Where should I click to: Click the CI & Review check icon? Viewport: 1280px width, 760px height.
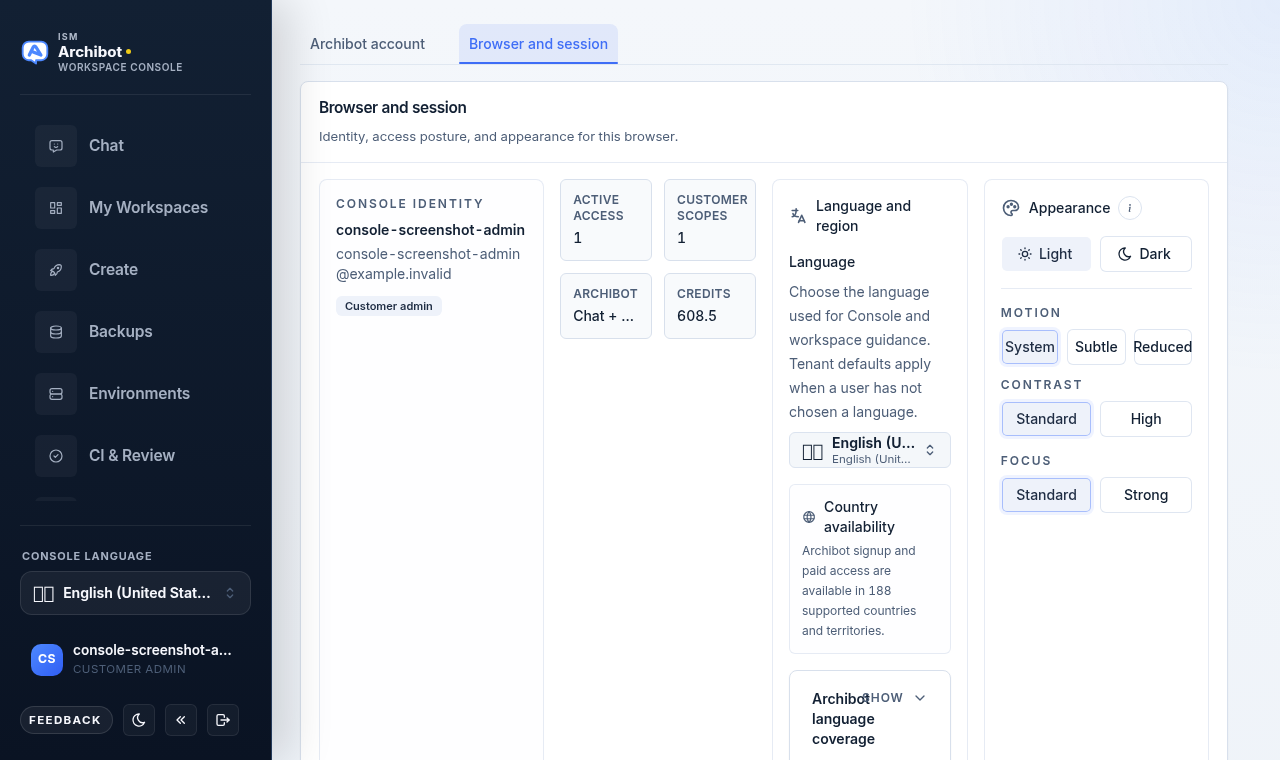pos(56,456)
